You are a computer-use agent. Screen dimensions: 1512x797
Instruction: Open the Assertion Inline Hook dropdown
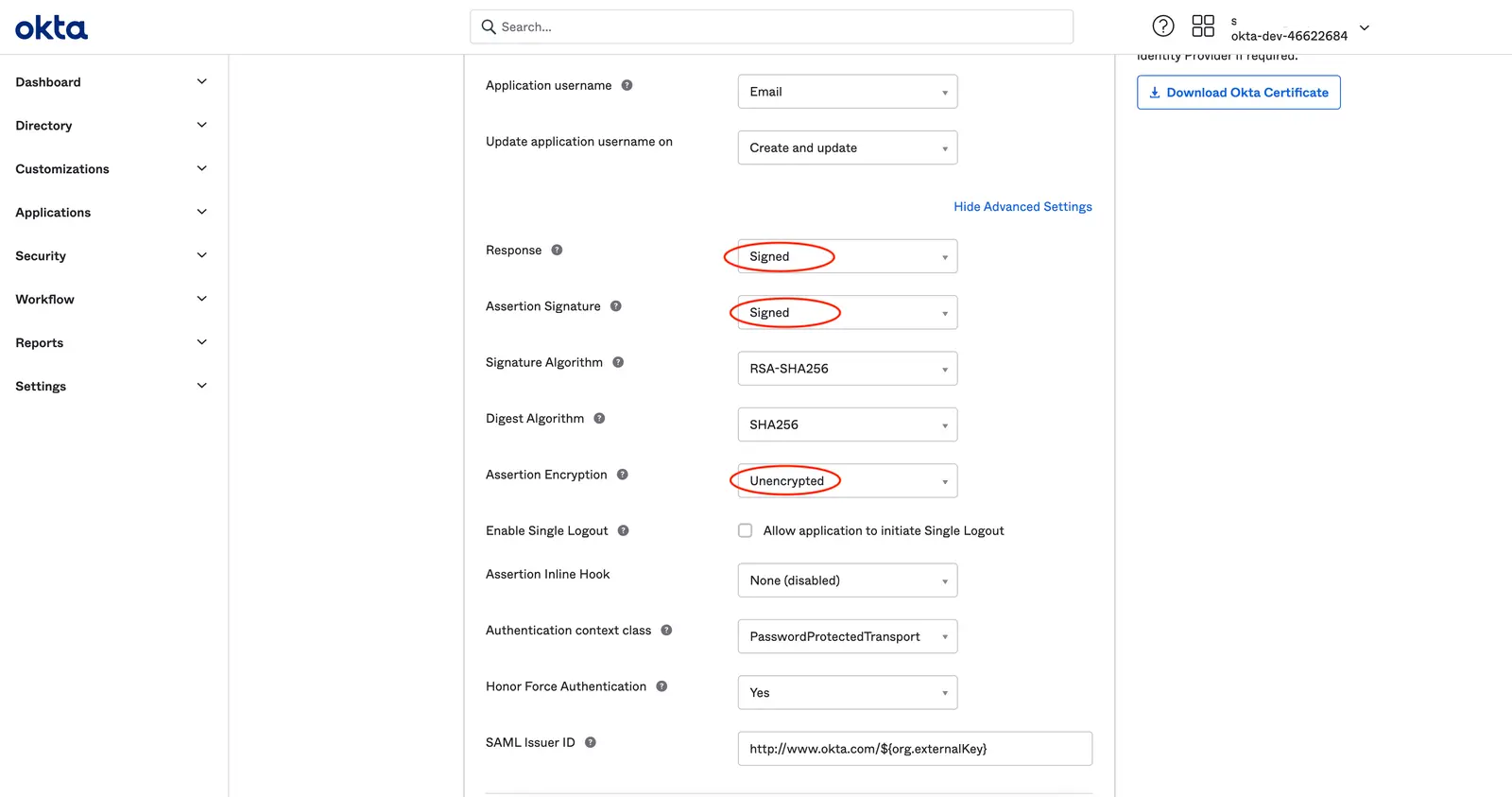click(847, 580)
